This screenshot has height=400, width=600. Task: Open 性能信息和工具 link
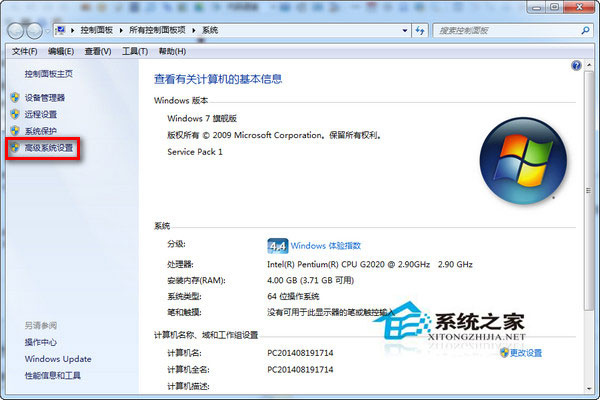(x=53, y=376)
